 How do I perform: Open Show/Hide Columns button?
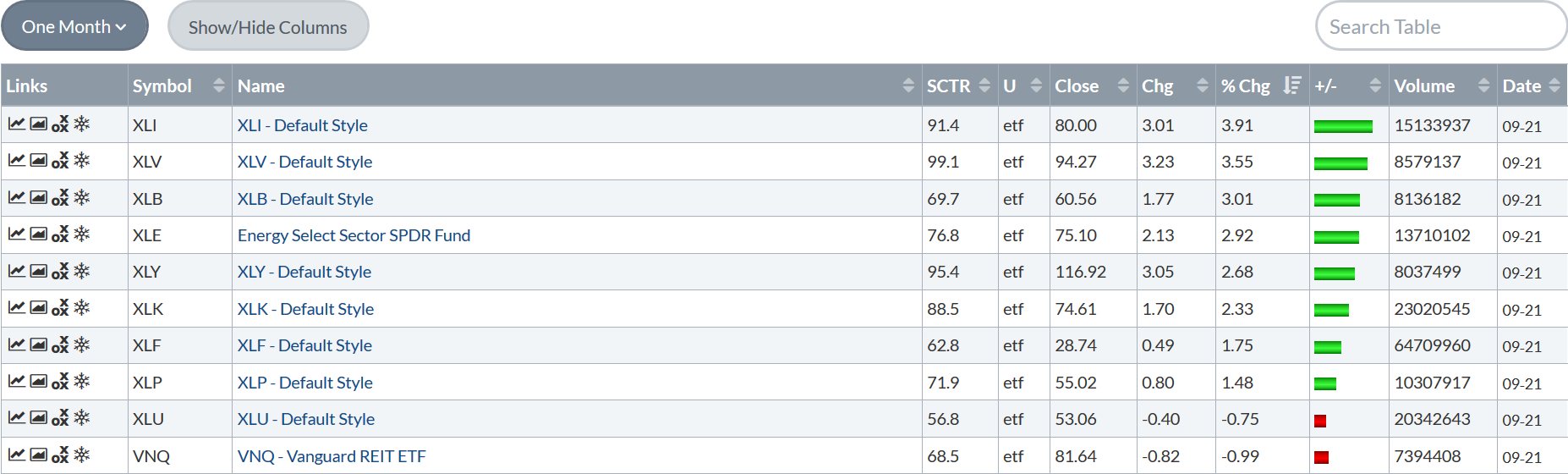pos(268,26)
